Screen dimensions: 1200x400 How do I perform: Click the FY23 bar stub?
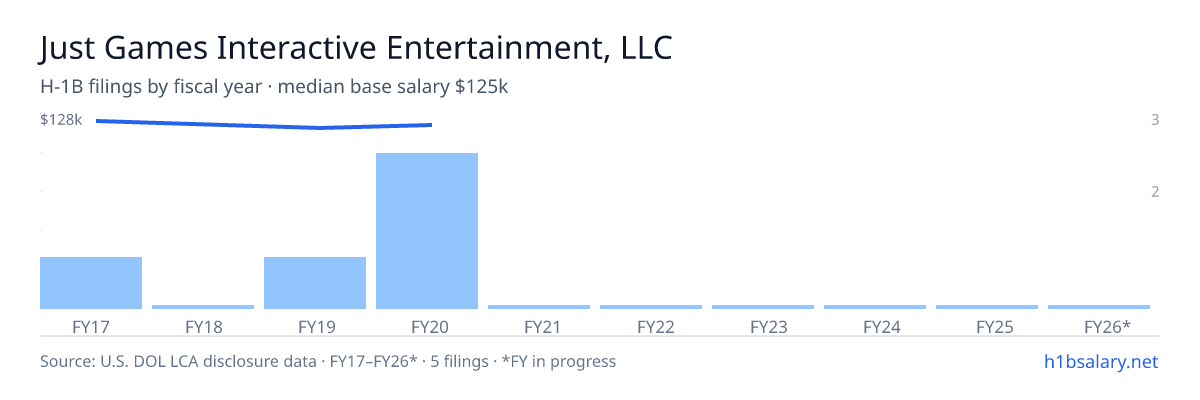pos(763,307)
